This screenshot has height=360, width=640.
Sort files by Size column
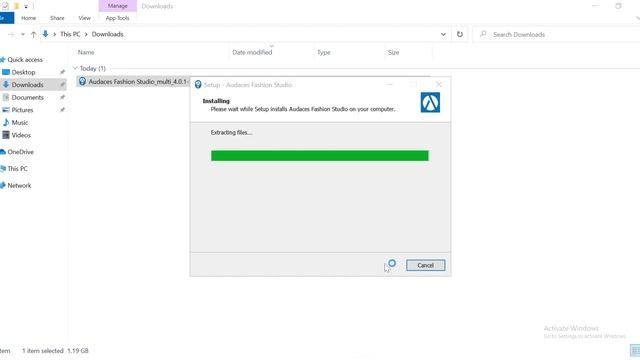[x=393, y=52]
